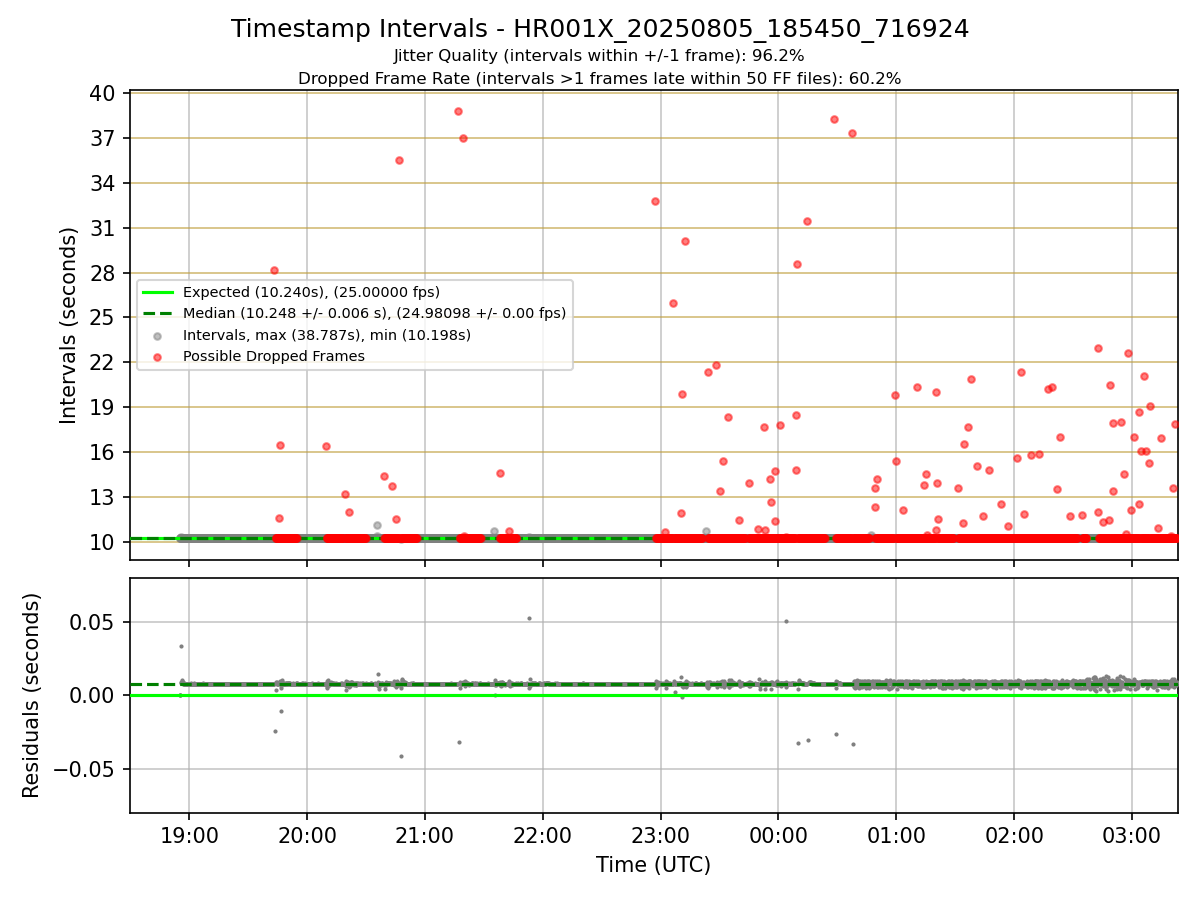Click the 03:00 tick label
This screenshot has height=900, width=1200.
(1132, 835)
